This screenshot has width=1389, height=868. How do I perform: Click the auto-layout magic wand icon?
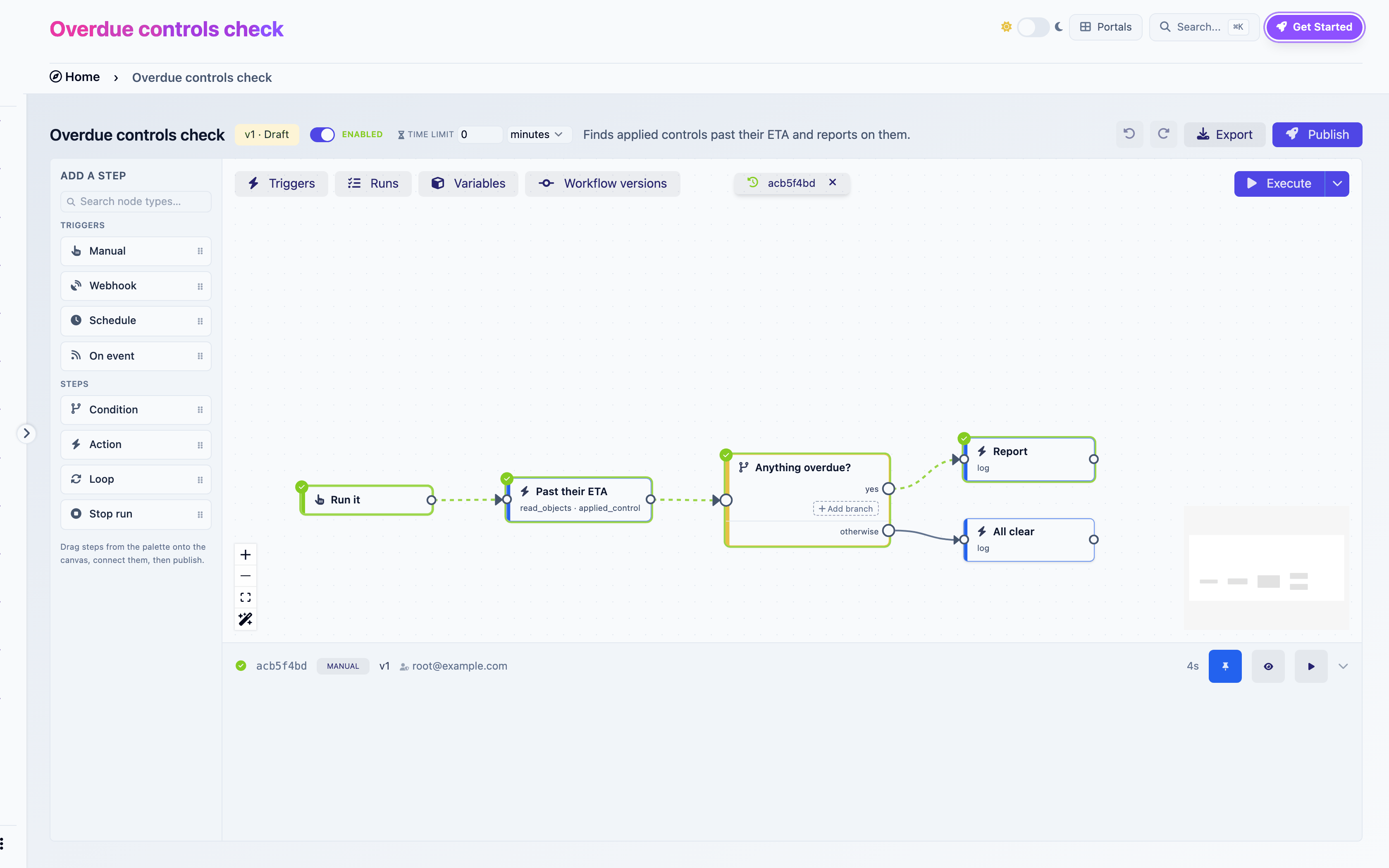(x=246, y=619)
